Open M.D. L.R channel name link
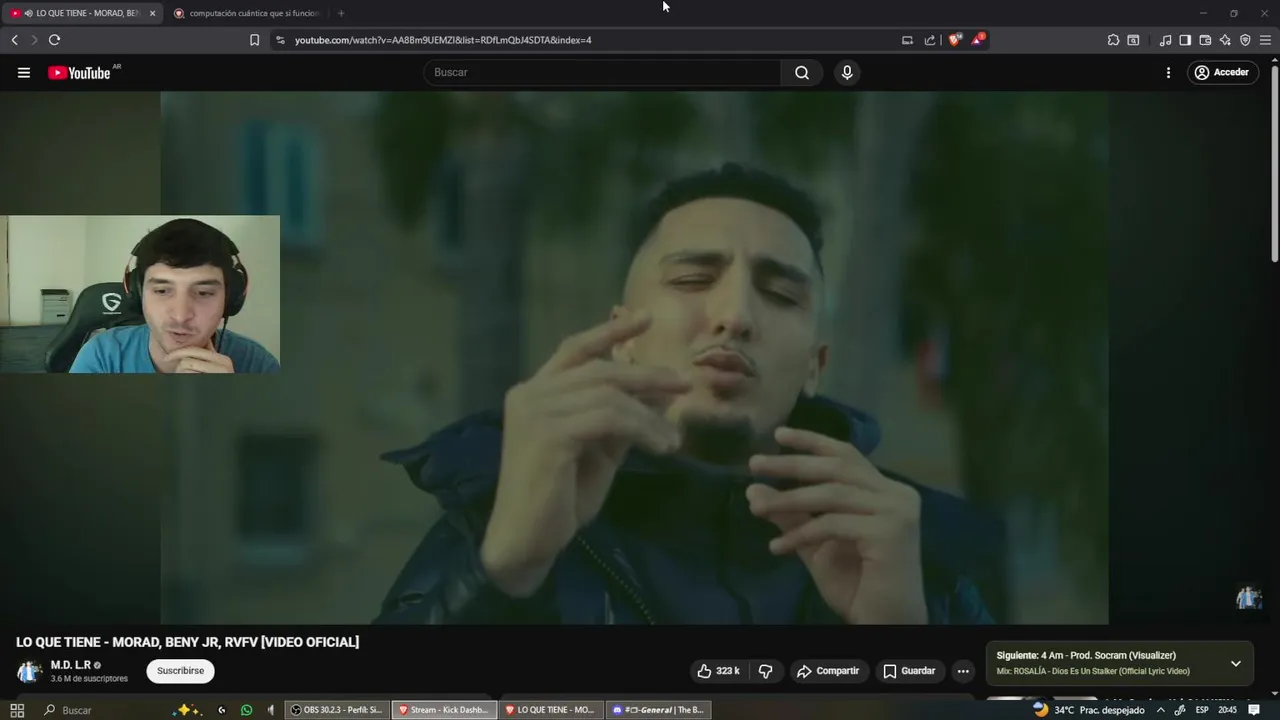 coord(70,665)
